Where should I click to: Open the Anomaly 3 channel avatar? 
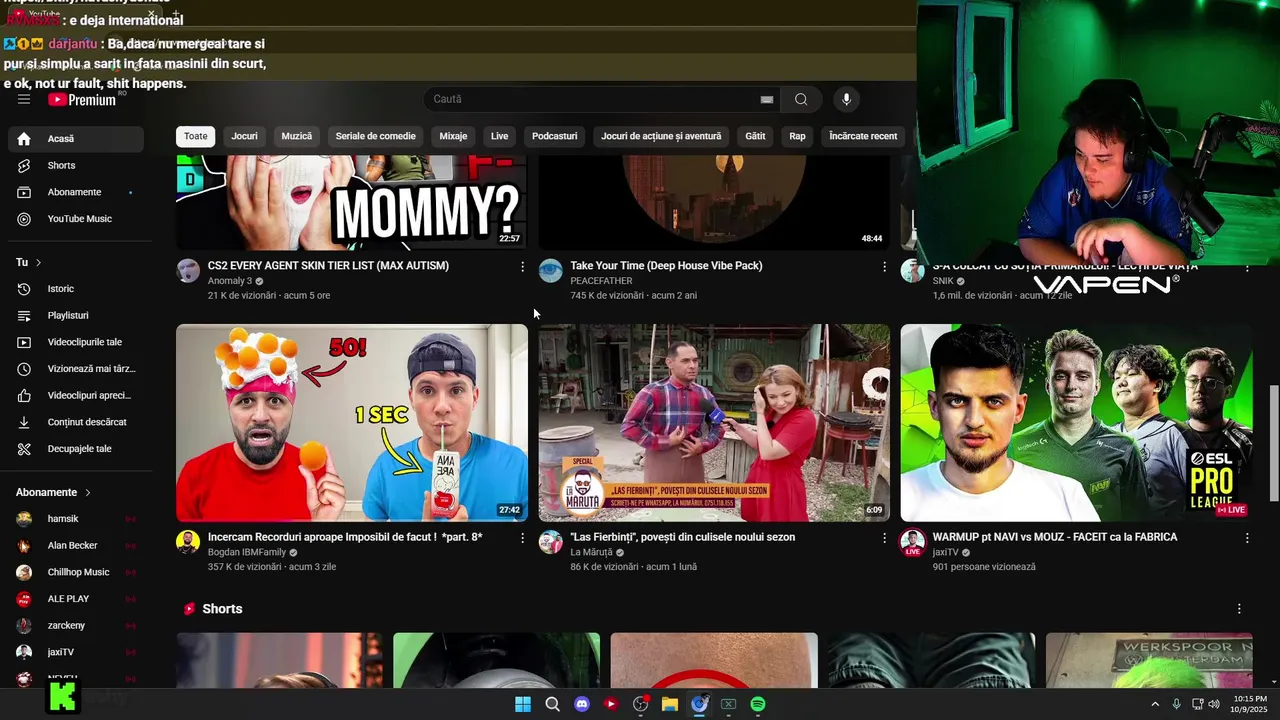coord(188,271)
